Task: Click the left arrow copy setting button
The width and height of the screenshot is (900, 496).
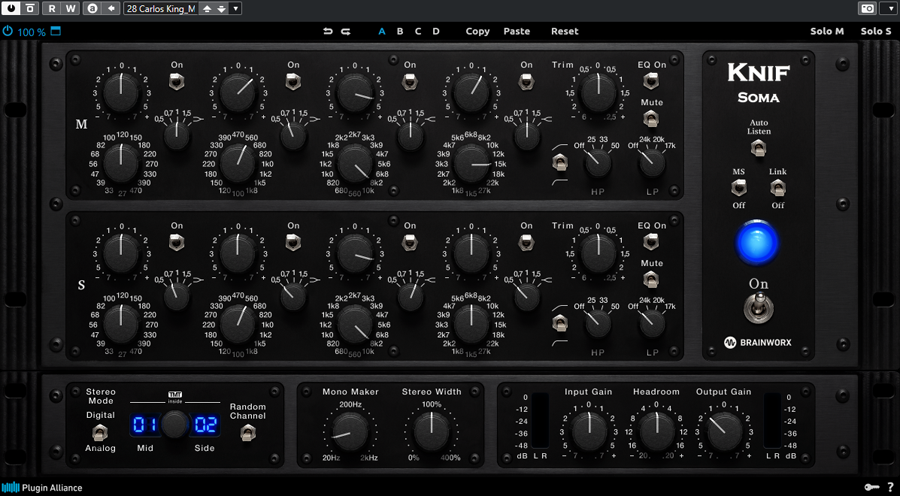Action: [111, 9]
